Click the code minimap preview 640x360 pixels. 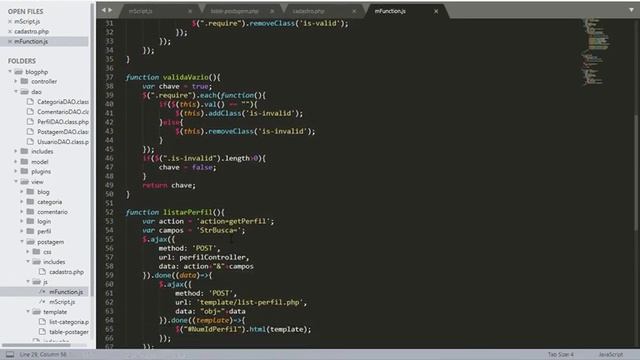(596, 51)
